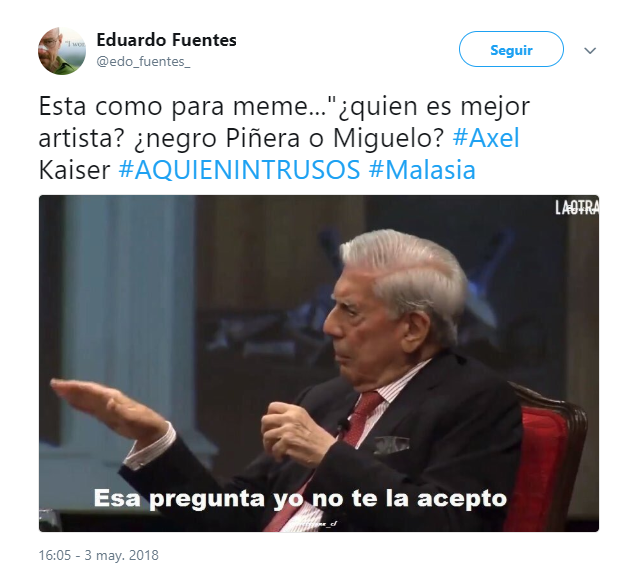Viewport: 637px width, 574px height.
Task: Open Eduardo Fuentes profile avatar
Action: (x=62, y=51)
